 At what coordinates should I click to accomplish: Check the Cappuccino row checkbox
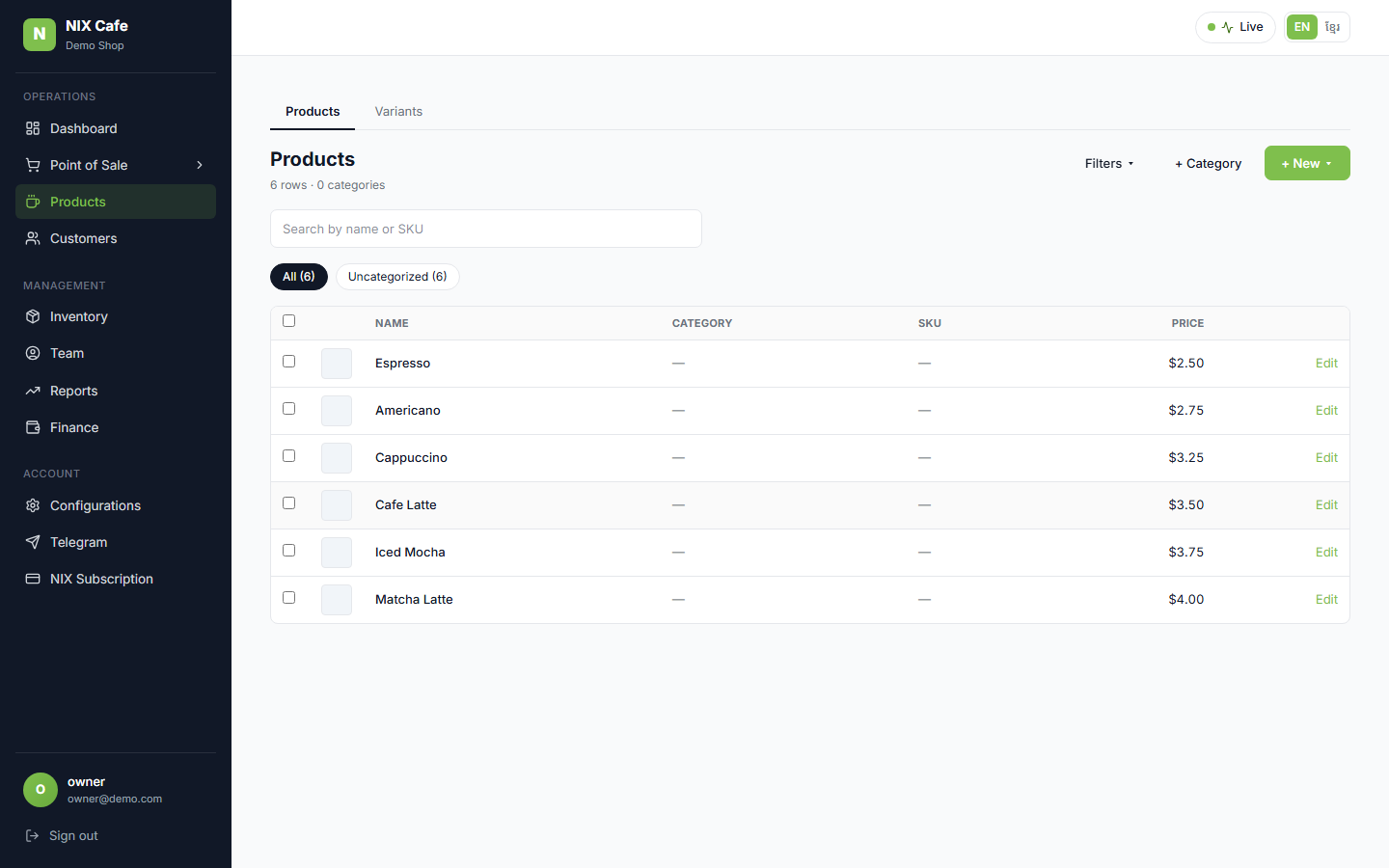coord(288,456)
